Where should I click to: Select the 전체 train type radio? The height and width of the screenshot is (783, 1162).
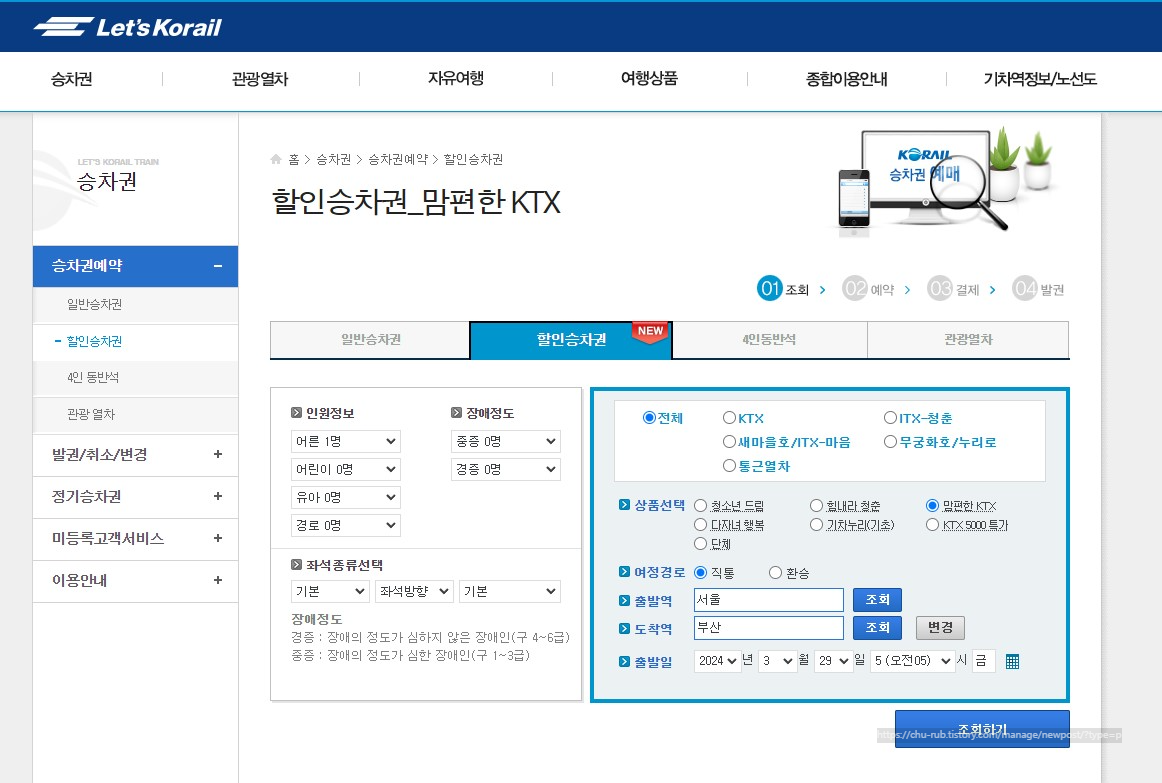click(649, 418)
